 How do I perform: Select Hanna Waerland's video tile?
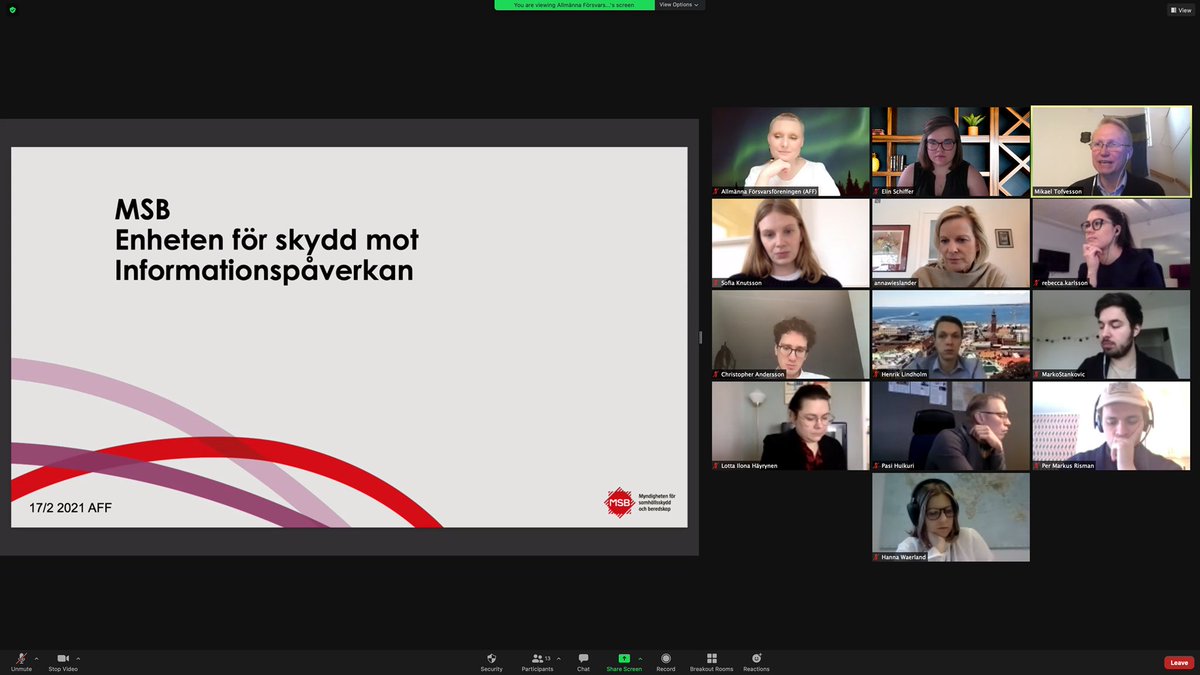click(951, 517)
